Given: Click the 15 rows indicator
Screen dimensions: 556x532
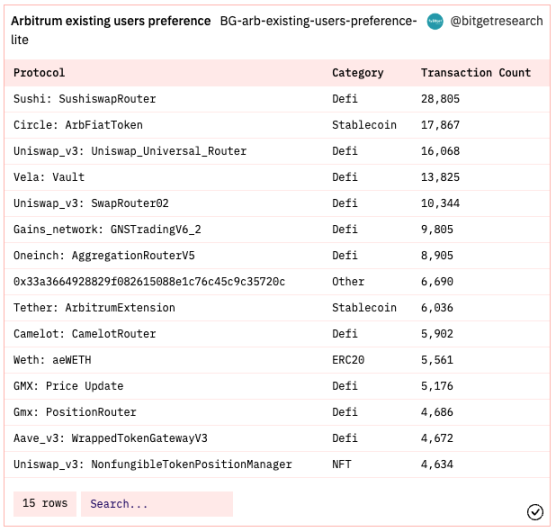Looking at the screenshot, I should (x=45, y=504).
